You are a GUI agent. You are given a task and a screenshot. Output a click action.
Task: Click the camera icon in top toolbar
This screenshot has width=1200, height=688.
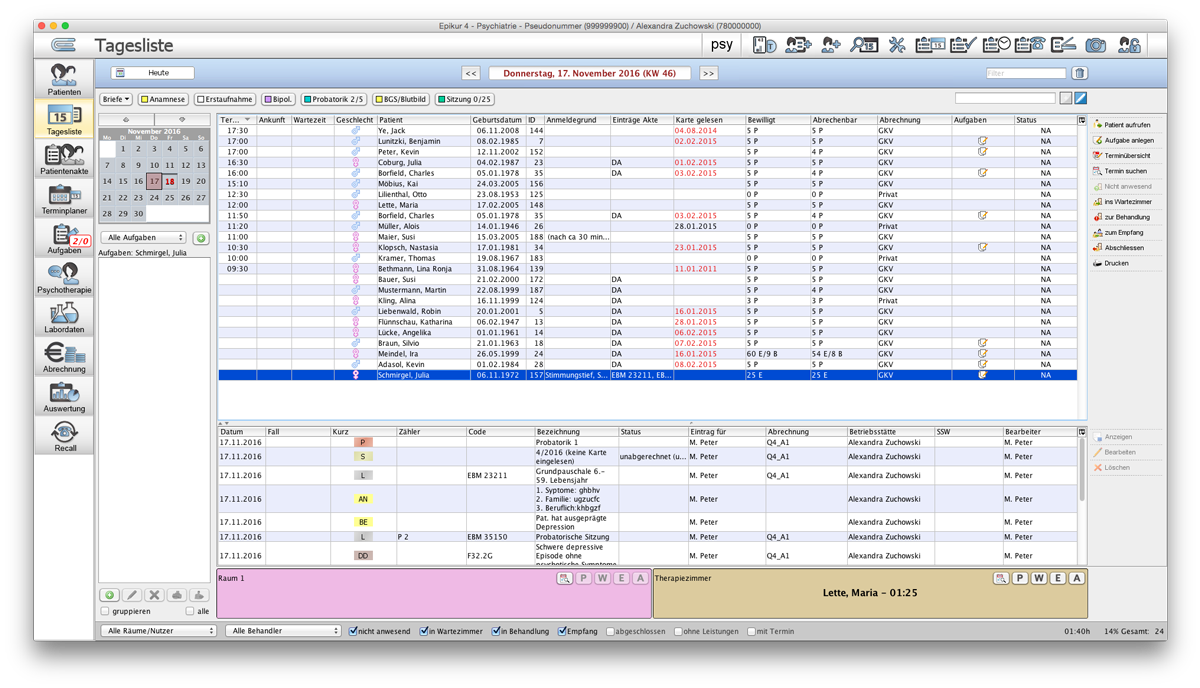1096,45
